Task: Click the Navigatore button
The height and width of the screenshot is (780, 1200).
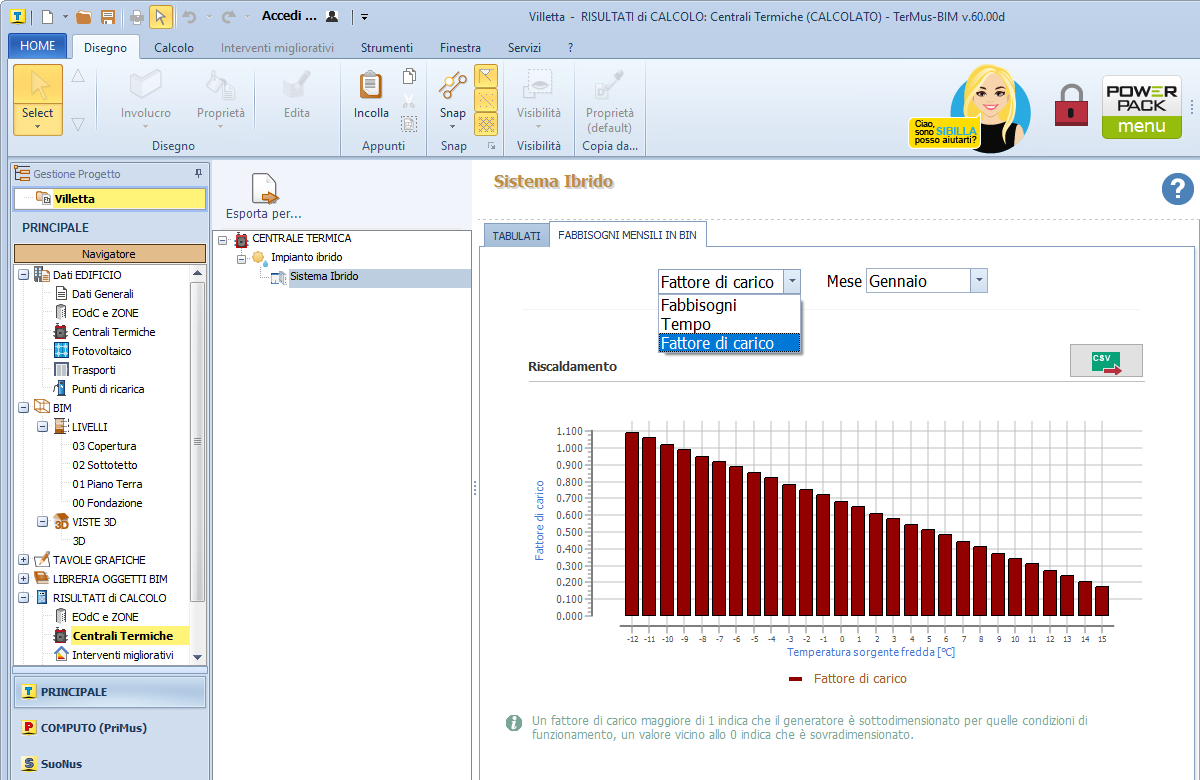Action: point(109,254)
